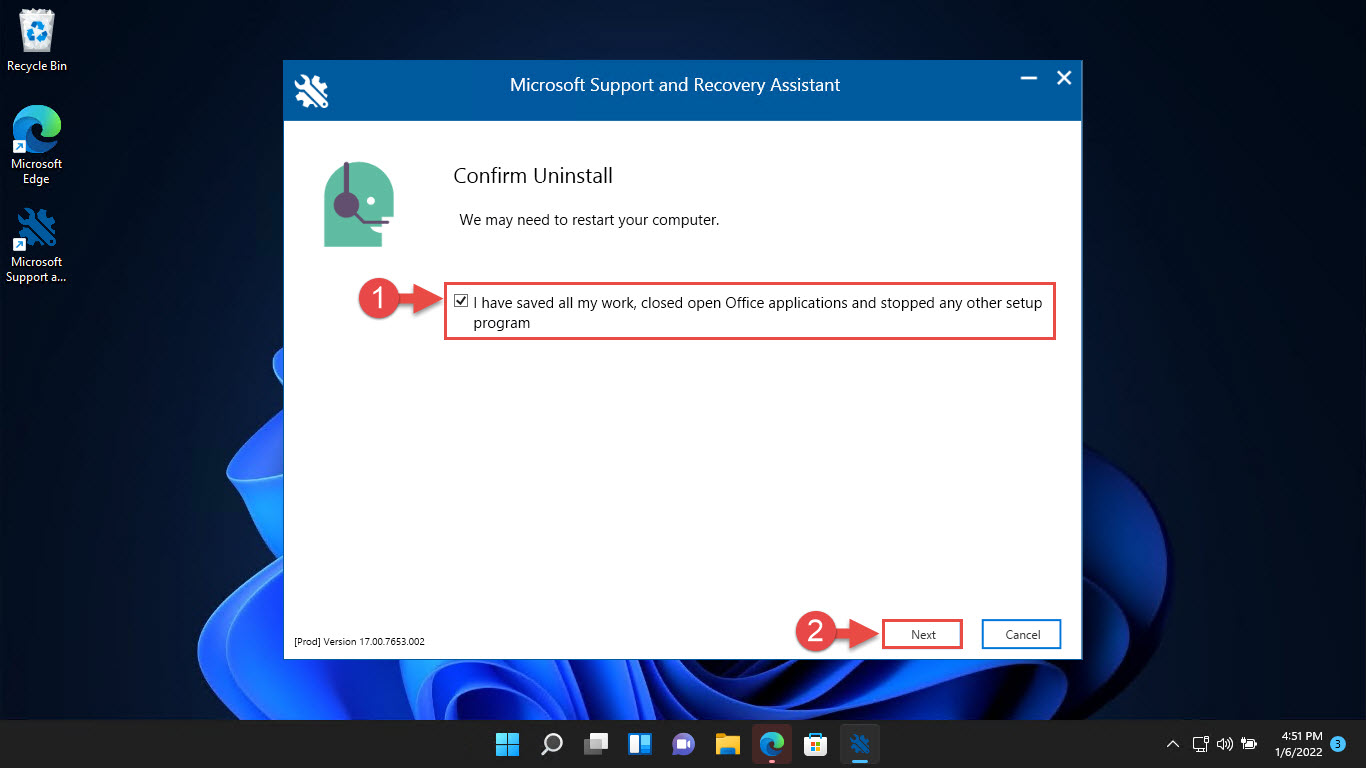Open the Widgets panel on the taskbar
The height and width of the screenshot is (768, 1366).
tap(640, 744)
